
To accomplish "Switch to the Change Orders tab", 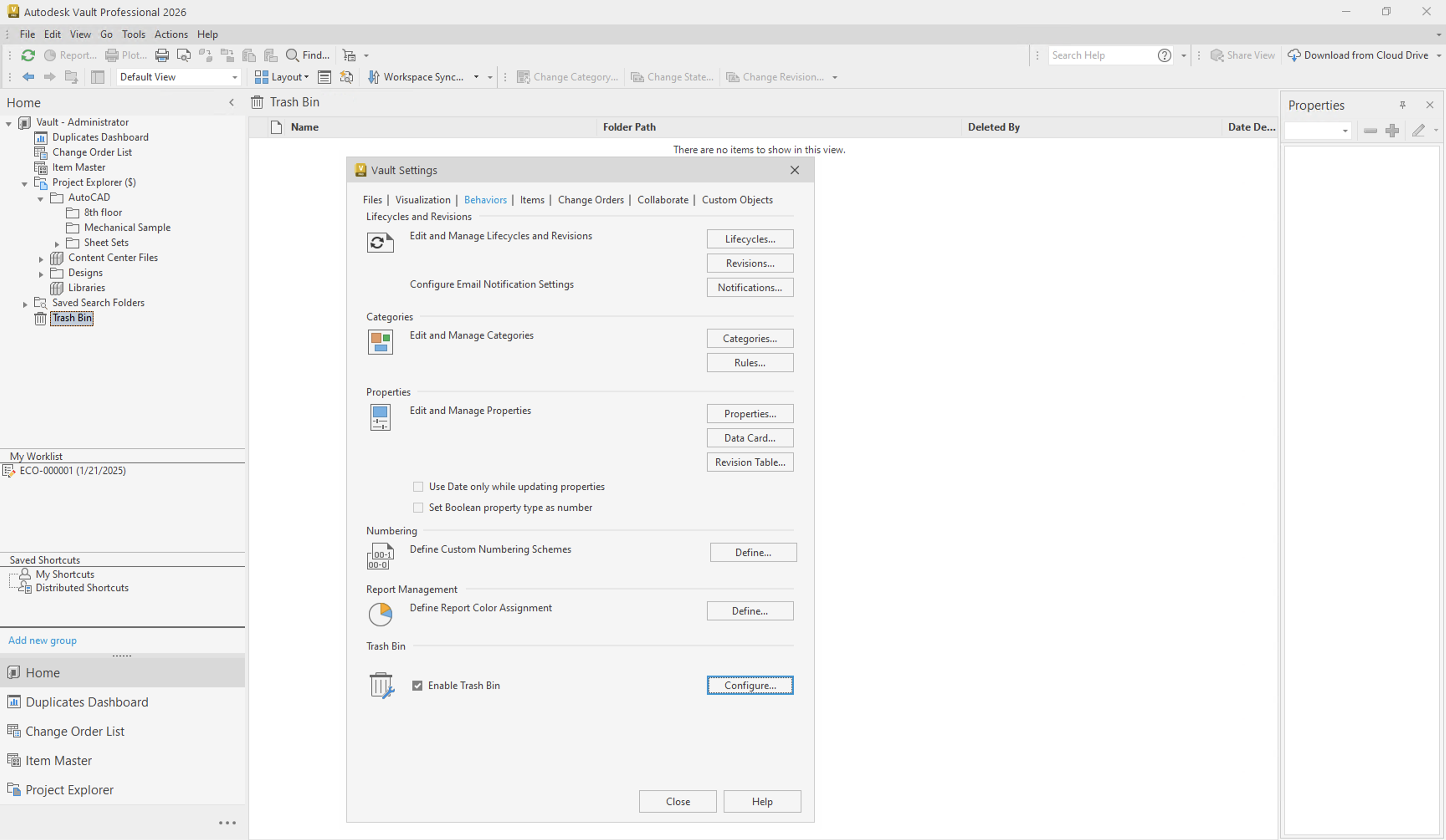I will pyautogui.click(x=591, y=200).
